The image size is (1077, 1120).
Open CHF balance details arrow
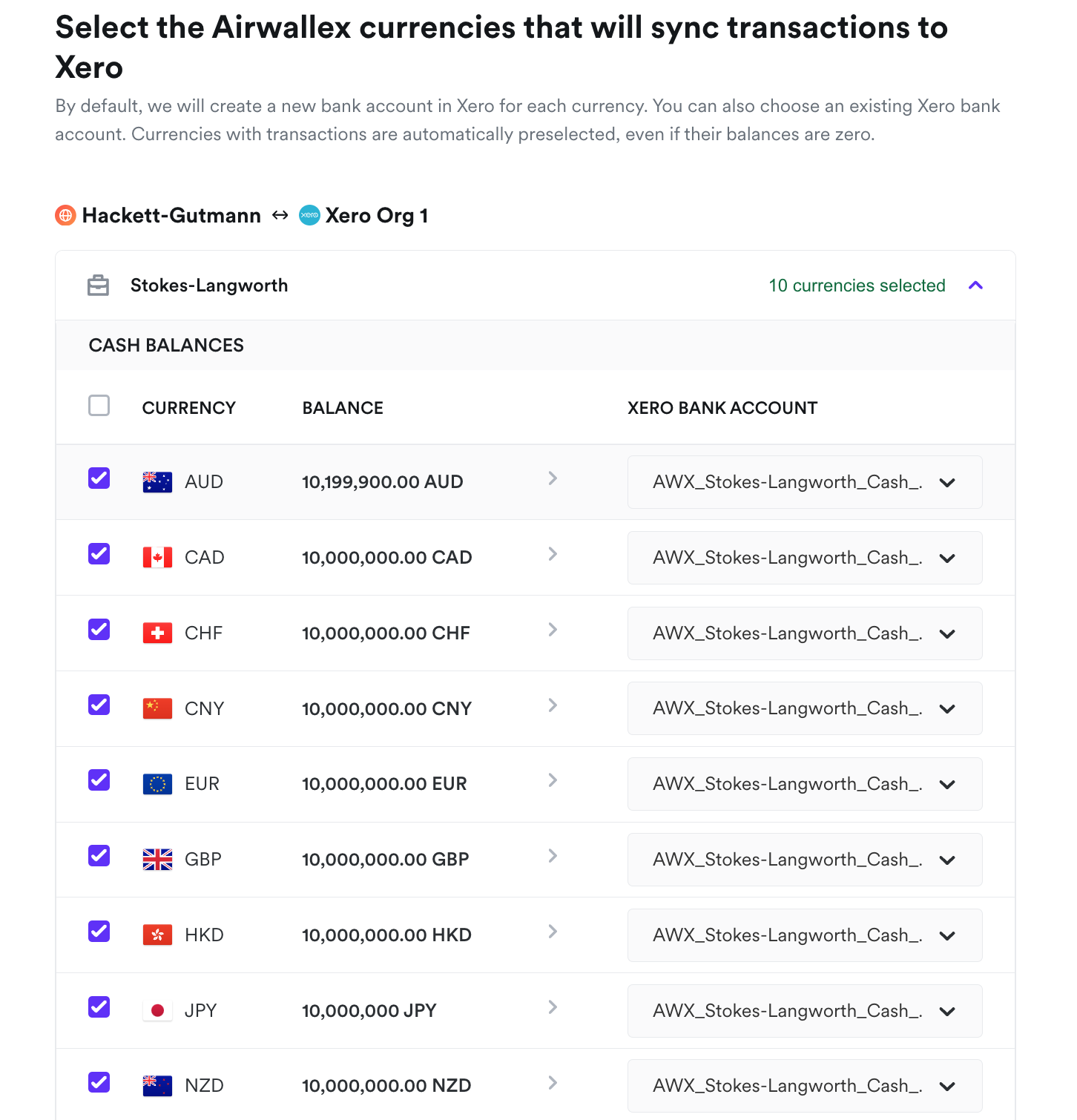[x=553, y=630]
